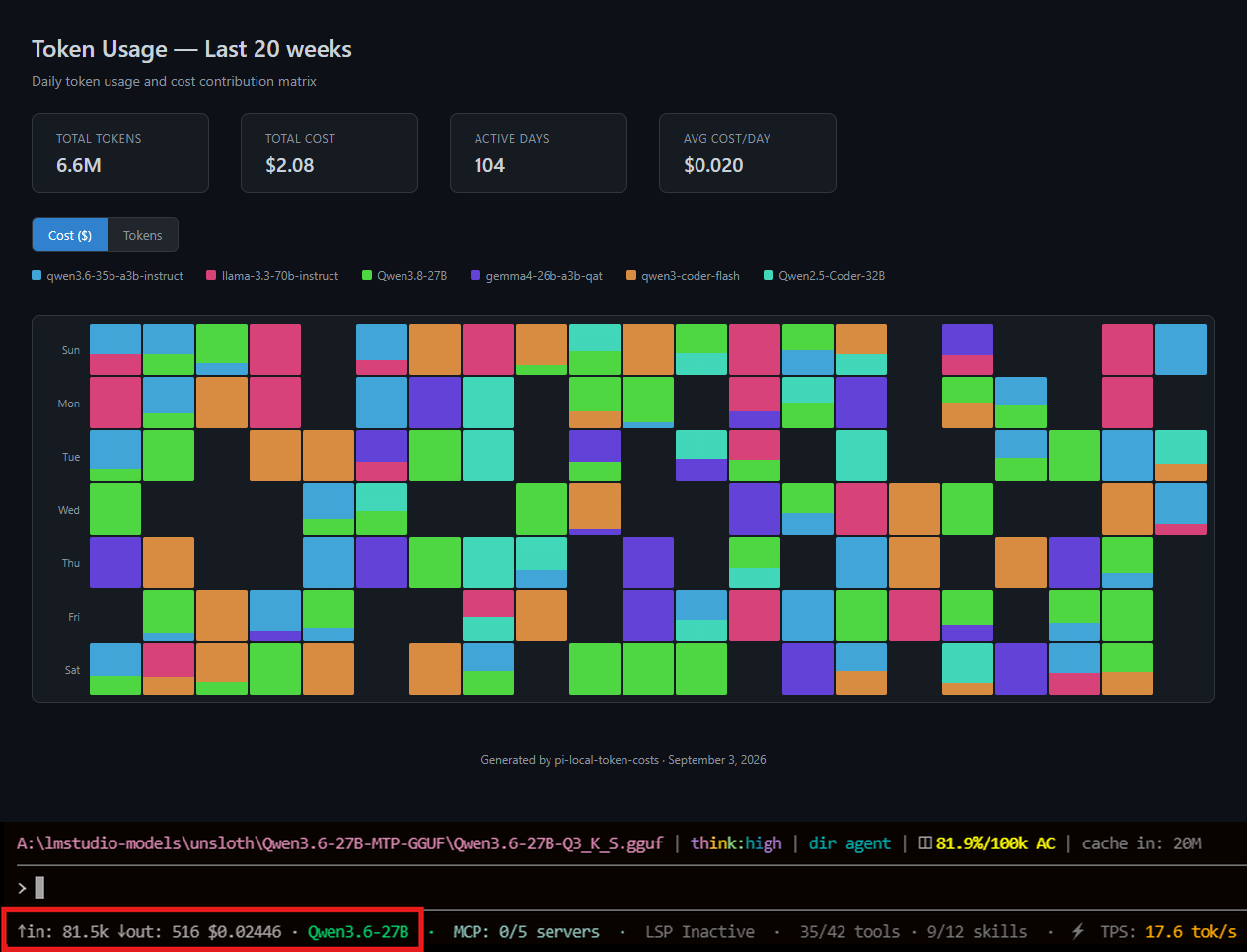Open the Active Days 104 card
The width and height of the screenshot is (1247, 952).
click(x=539, y=153)
